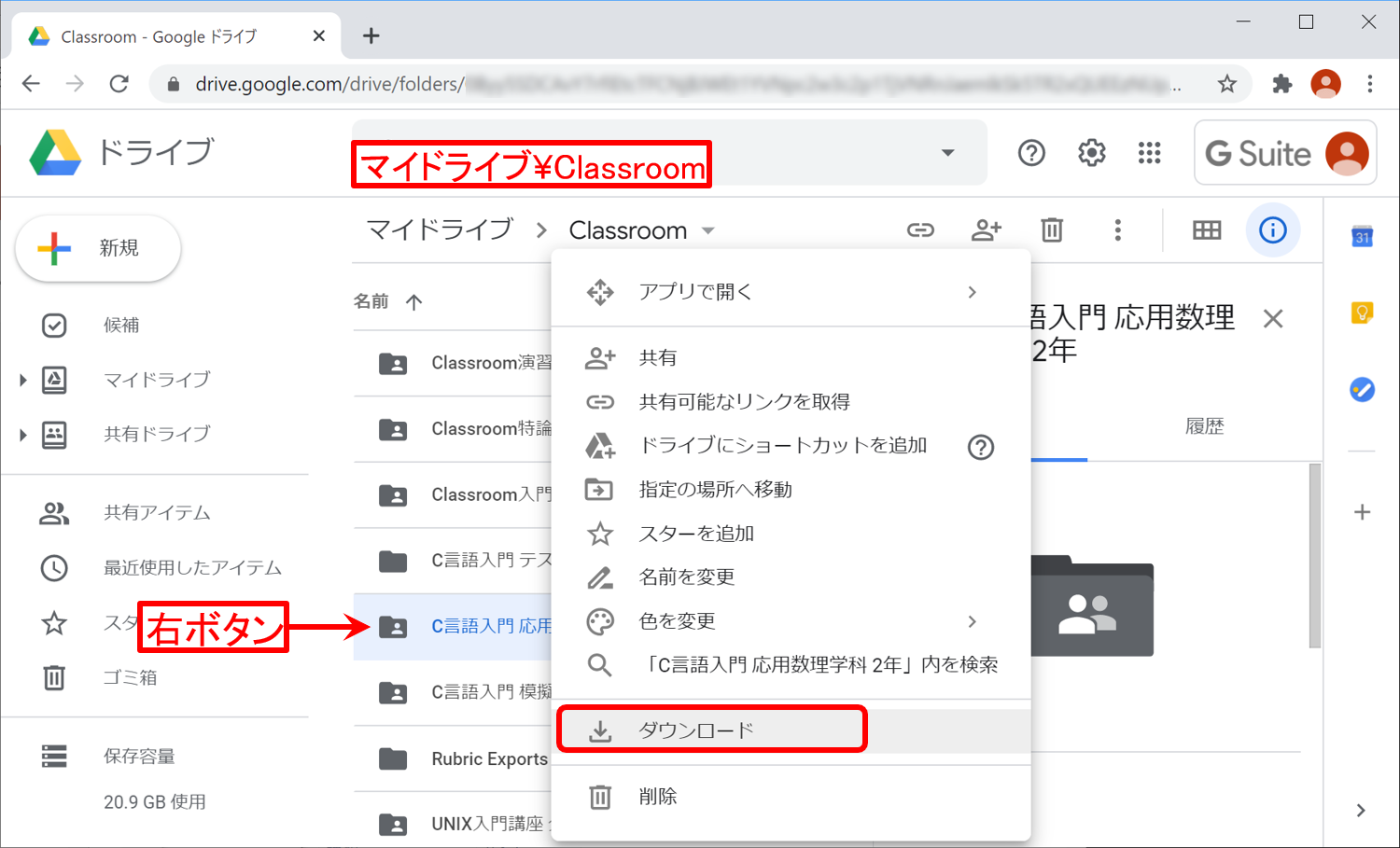Open search options dropdown arrow

pyautogui.click(x=948, y=153)
